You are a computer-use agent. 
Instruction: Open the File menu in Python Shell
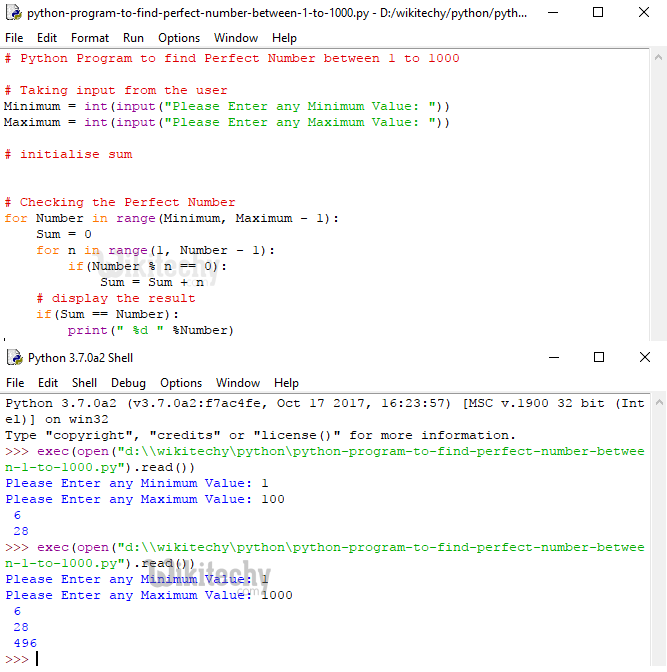coord(15,383)
